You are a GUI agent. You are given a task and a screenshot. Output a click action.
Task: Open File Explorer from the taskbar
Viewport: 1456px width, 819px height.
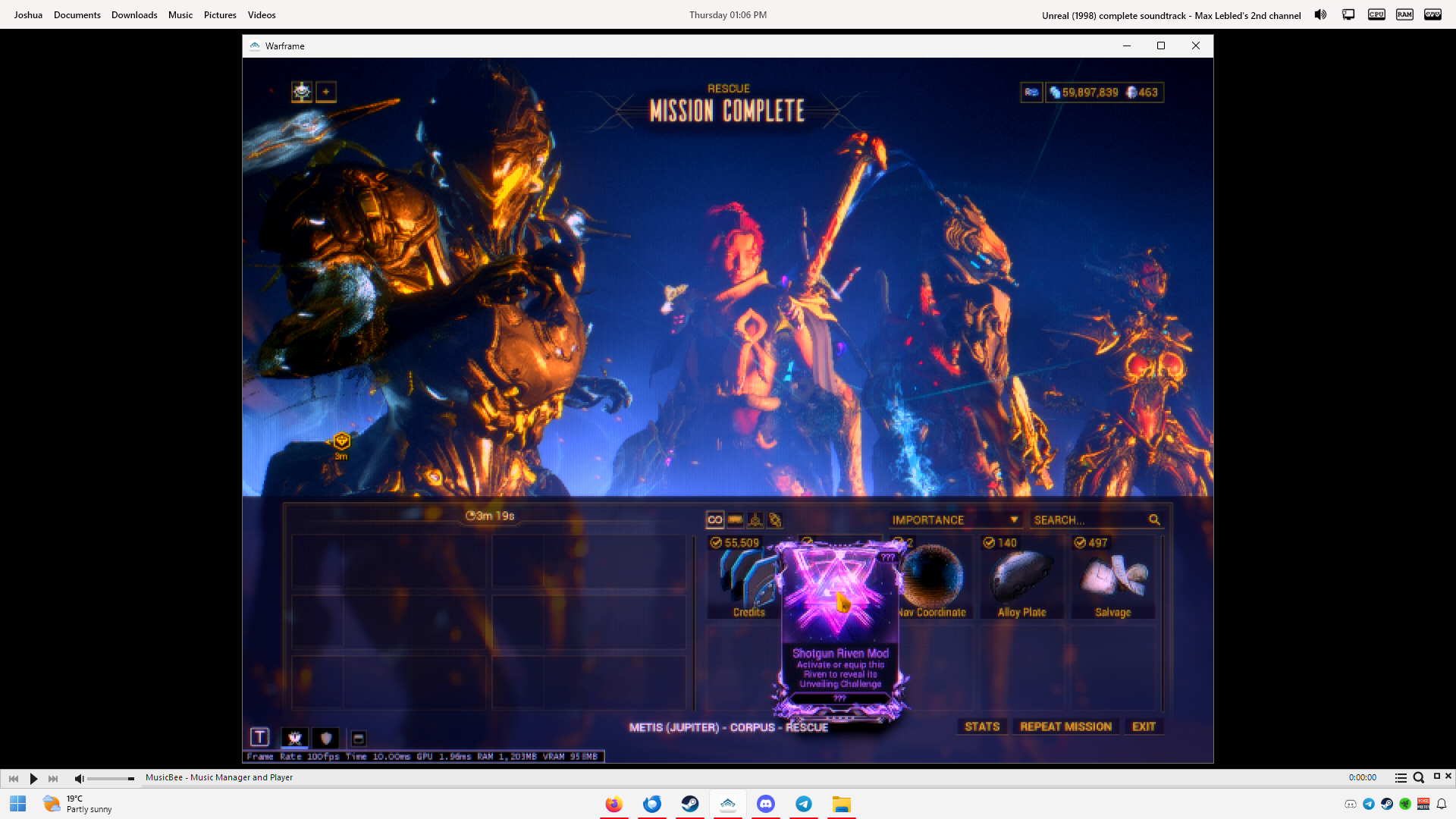click(842, 804)
